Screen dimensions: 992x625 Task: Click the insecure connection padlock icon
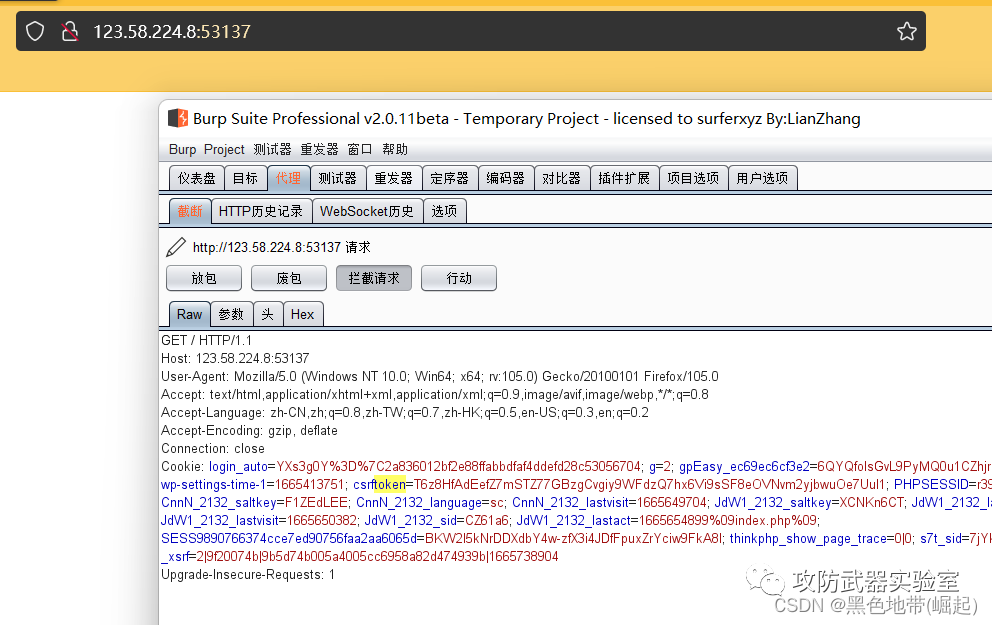point(70,31)
